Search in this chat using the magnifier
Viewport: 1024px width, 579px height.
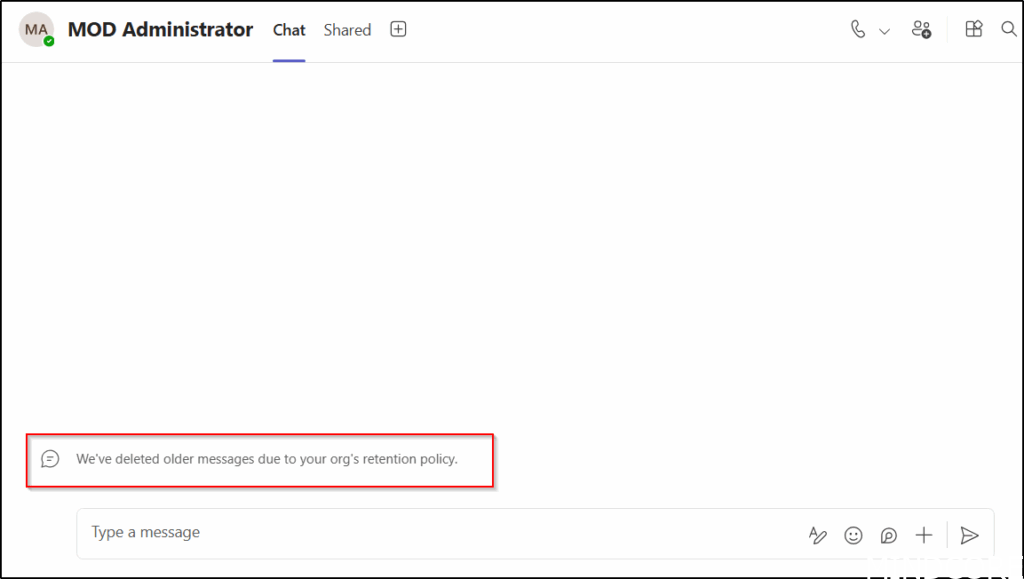click(1009, 30)
